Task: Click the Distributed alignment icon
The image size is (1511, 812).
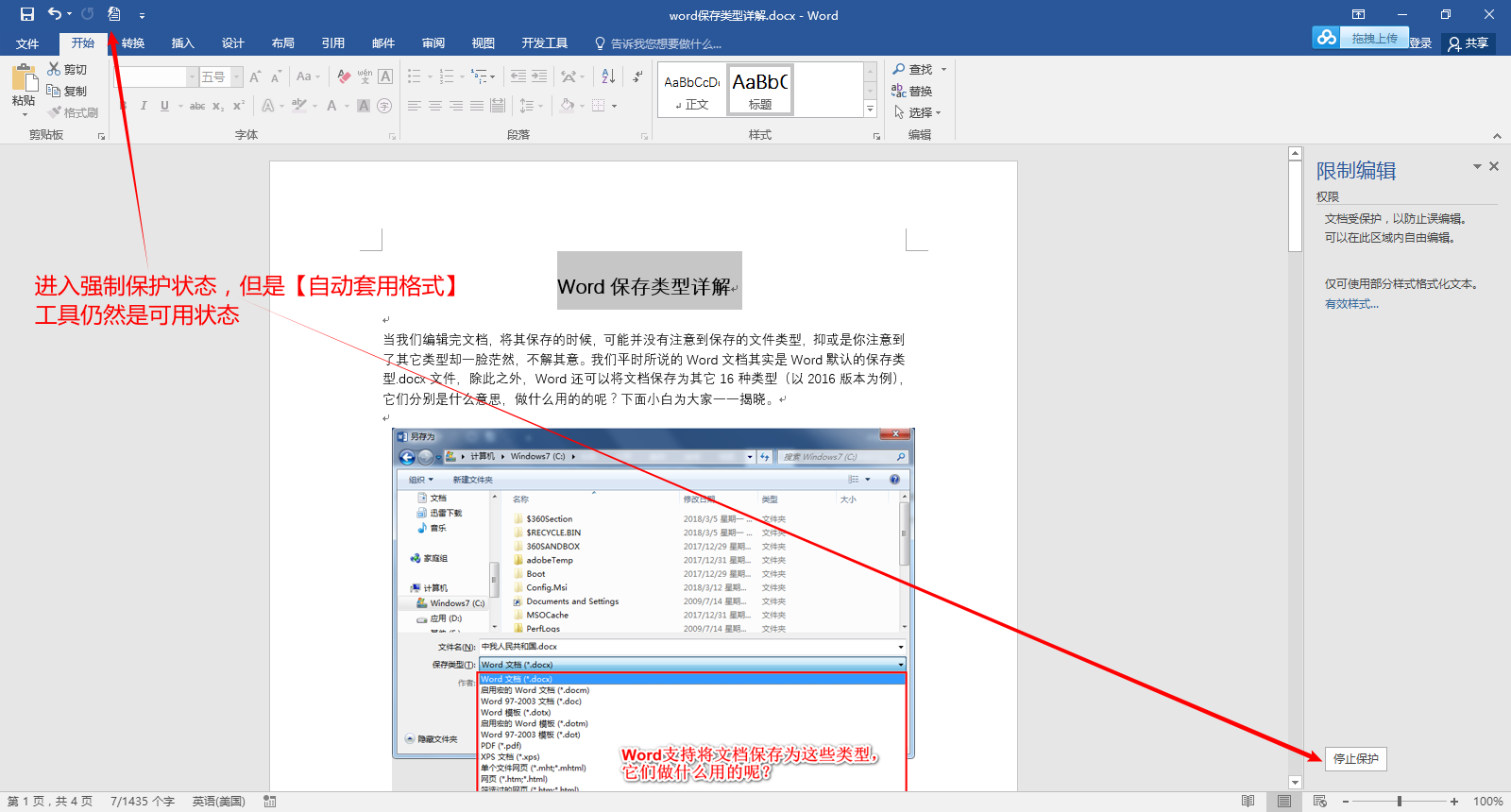Action: click(498, 106)
